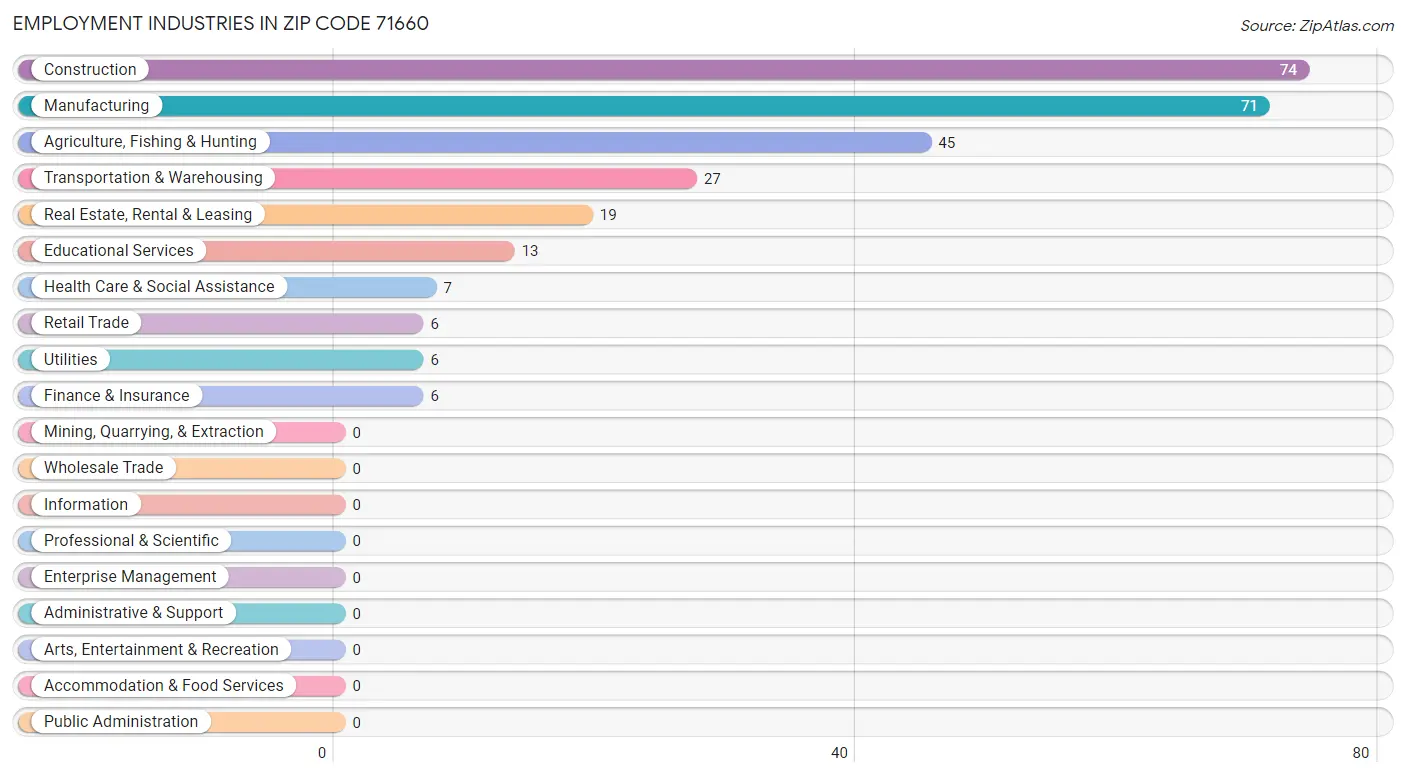Click the Construction bar label
This screenshot has width=1406, height=777.
(x=90, y=70)
